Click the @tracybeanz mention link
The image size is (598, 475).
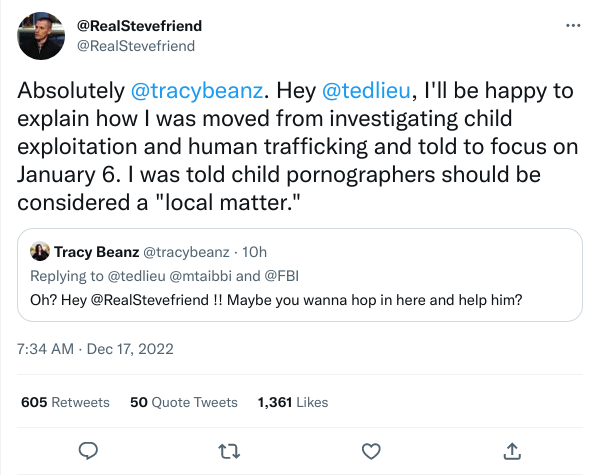[x=197, y=91]
